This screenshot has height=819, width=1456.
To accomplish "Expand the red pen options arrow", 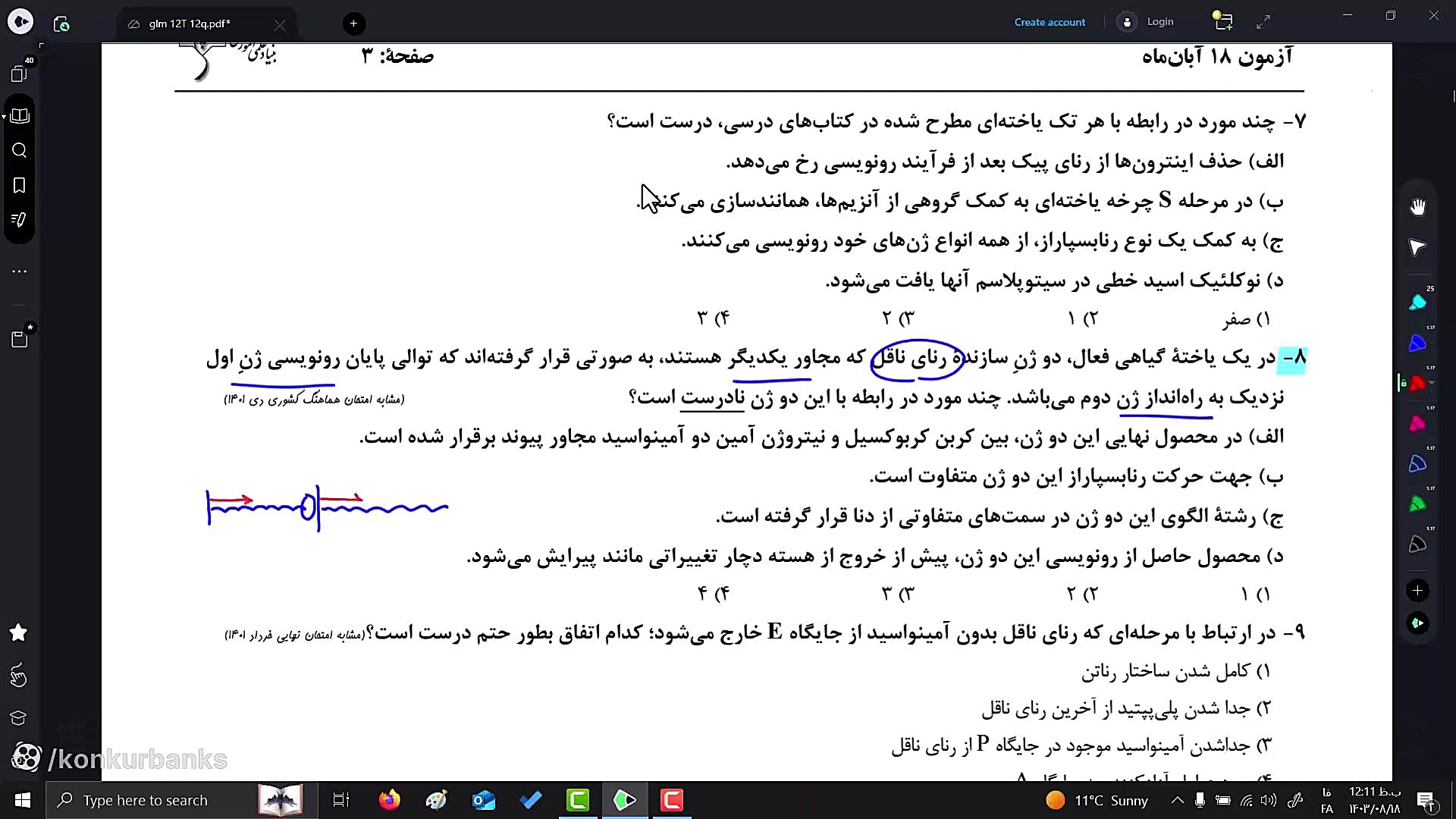I will [x=1432, y=384].
